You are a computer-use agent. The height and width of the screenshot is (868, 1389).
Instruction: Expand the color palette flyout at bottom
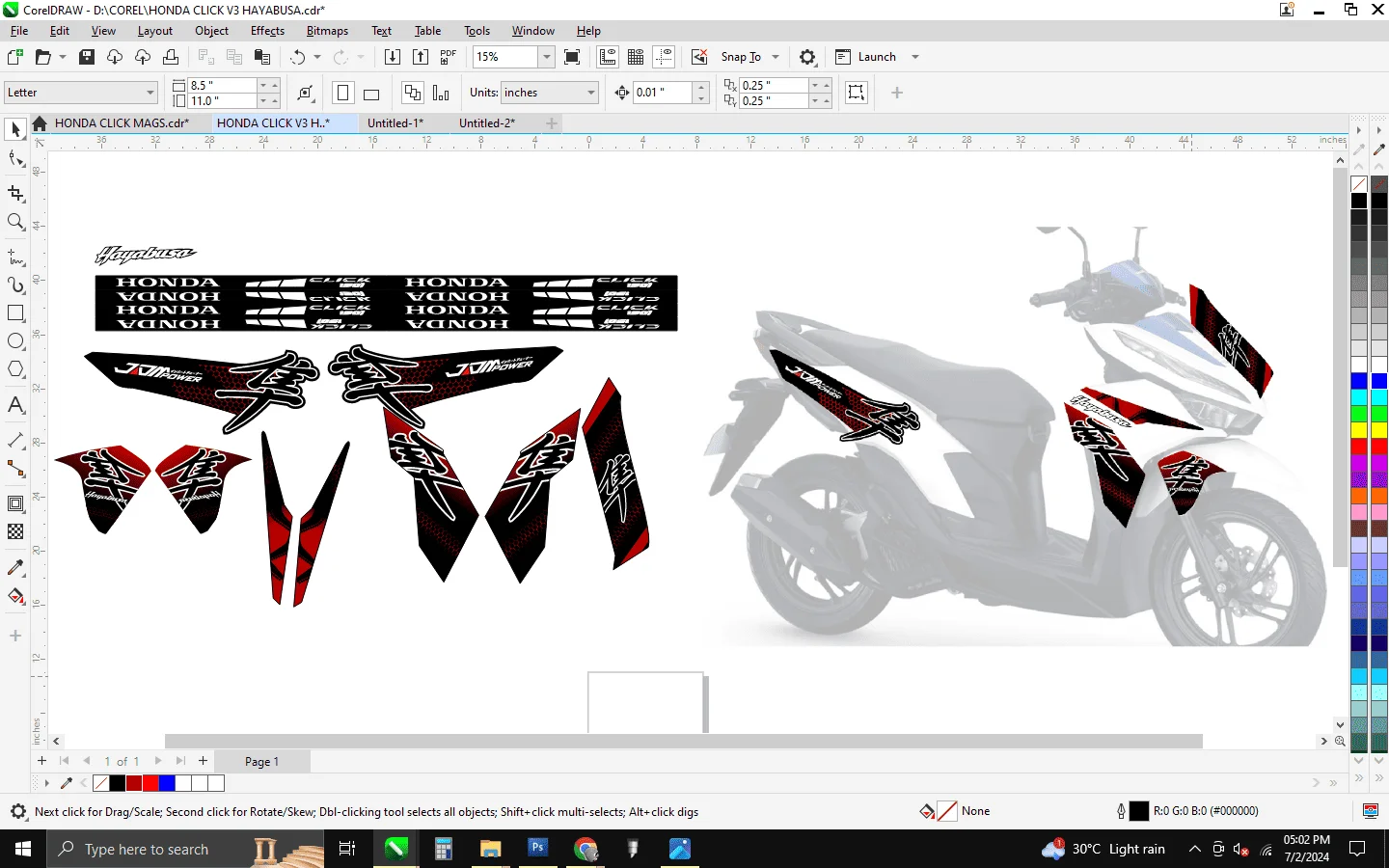point(46,783)
